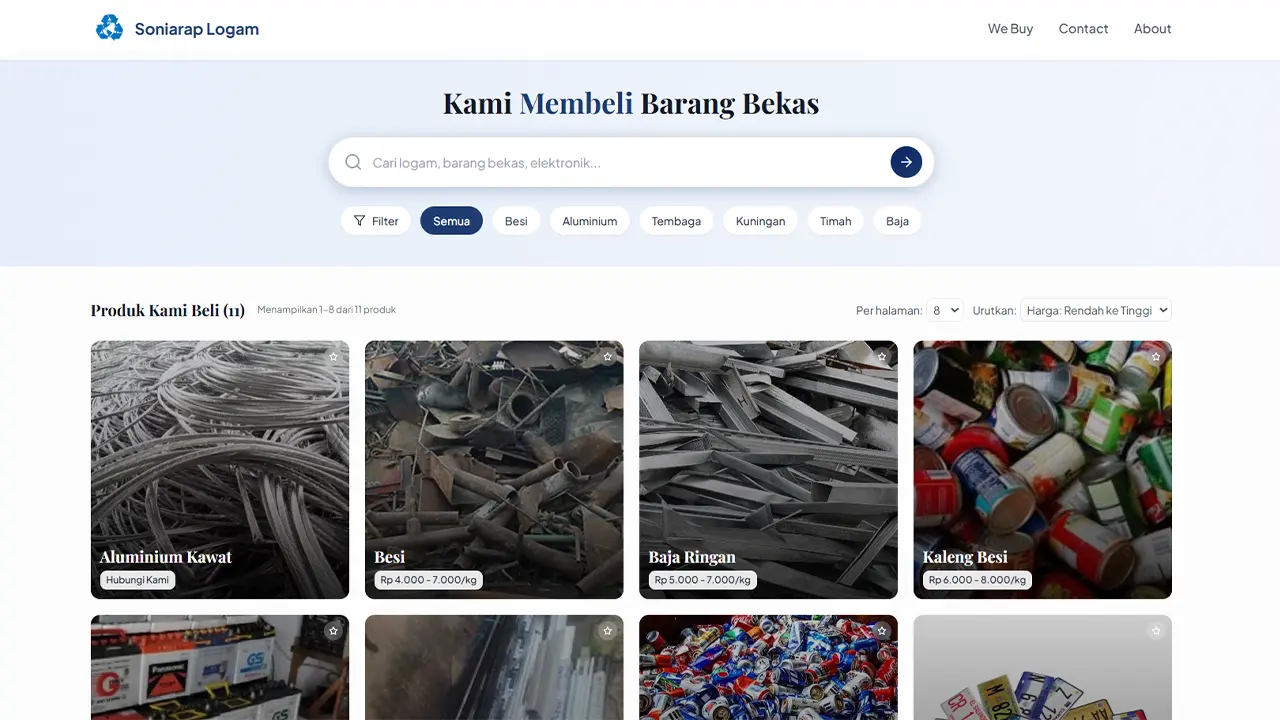Click the Rp 6.000 - 8.000/kg price badge
1280x720 pixels.
[x=977, y=580]
